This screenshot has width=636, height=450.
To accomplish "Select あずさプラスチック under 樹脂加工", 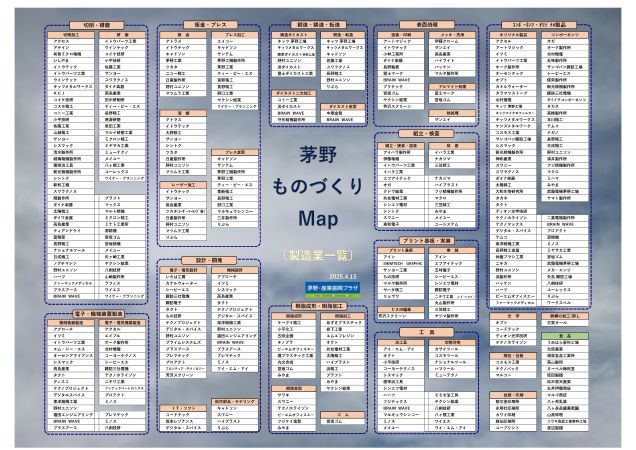I will pos(343,323).
